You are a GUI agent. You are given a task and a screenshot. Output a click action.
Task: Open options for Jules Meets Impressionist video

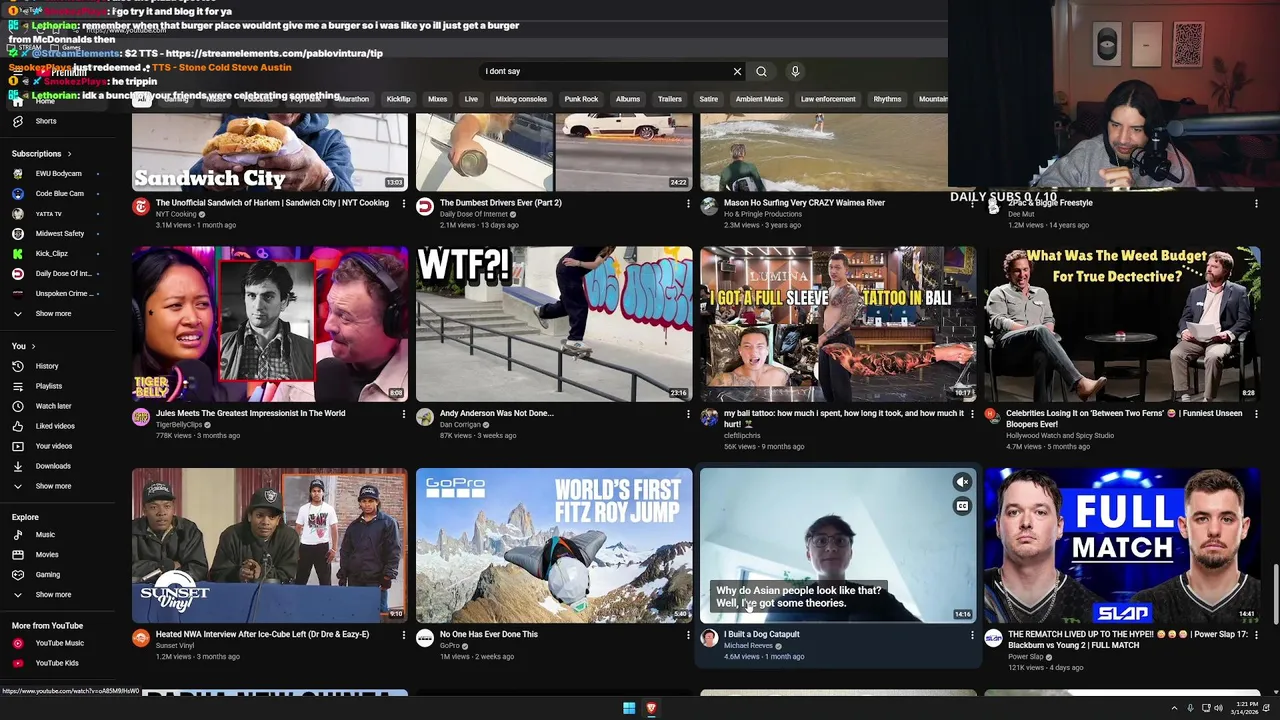pyautogui.click(x=404, y=413)
